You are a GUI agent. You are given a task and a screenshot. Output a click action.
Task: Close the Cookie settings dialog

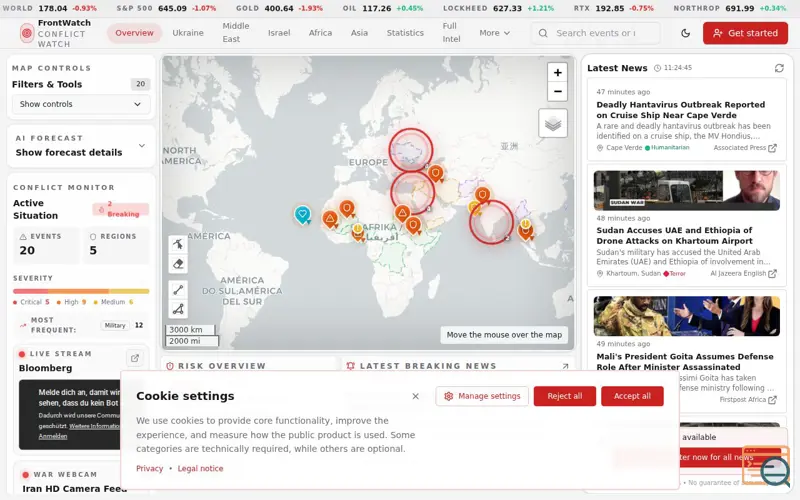click(x=415, y=396)
